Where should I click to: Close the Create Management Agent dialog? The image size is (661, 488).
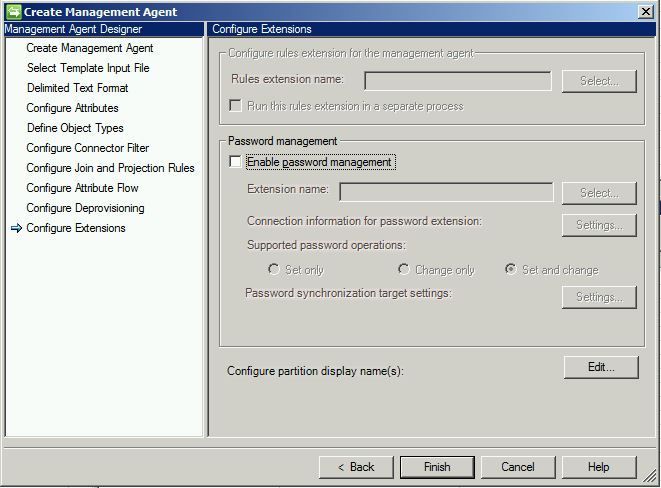pos(646,12)
